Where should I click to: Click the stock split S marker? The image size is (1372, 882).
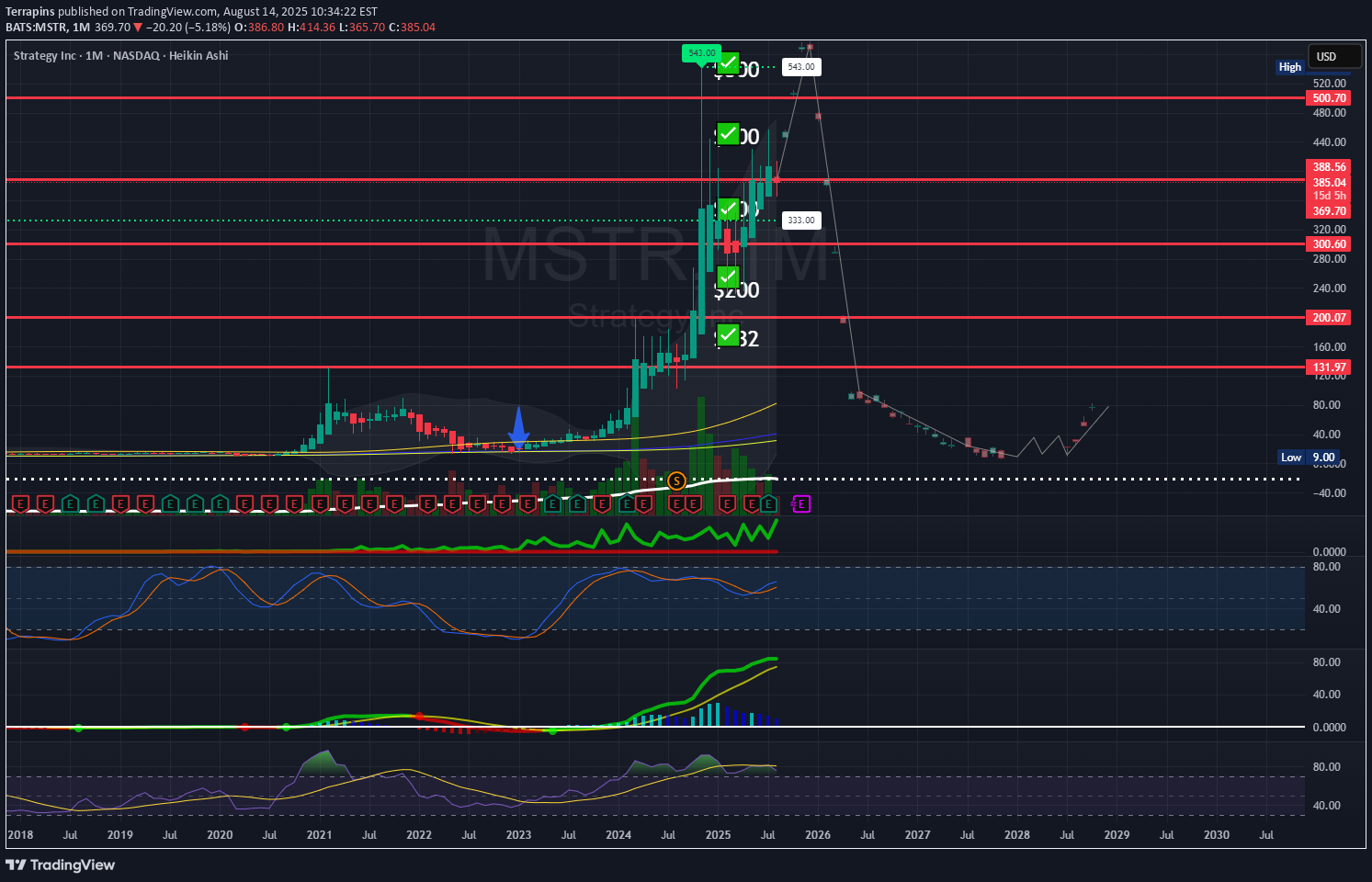(x=676, y=481)
